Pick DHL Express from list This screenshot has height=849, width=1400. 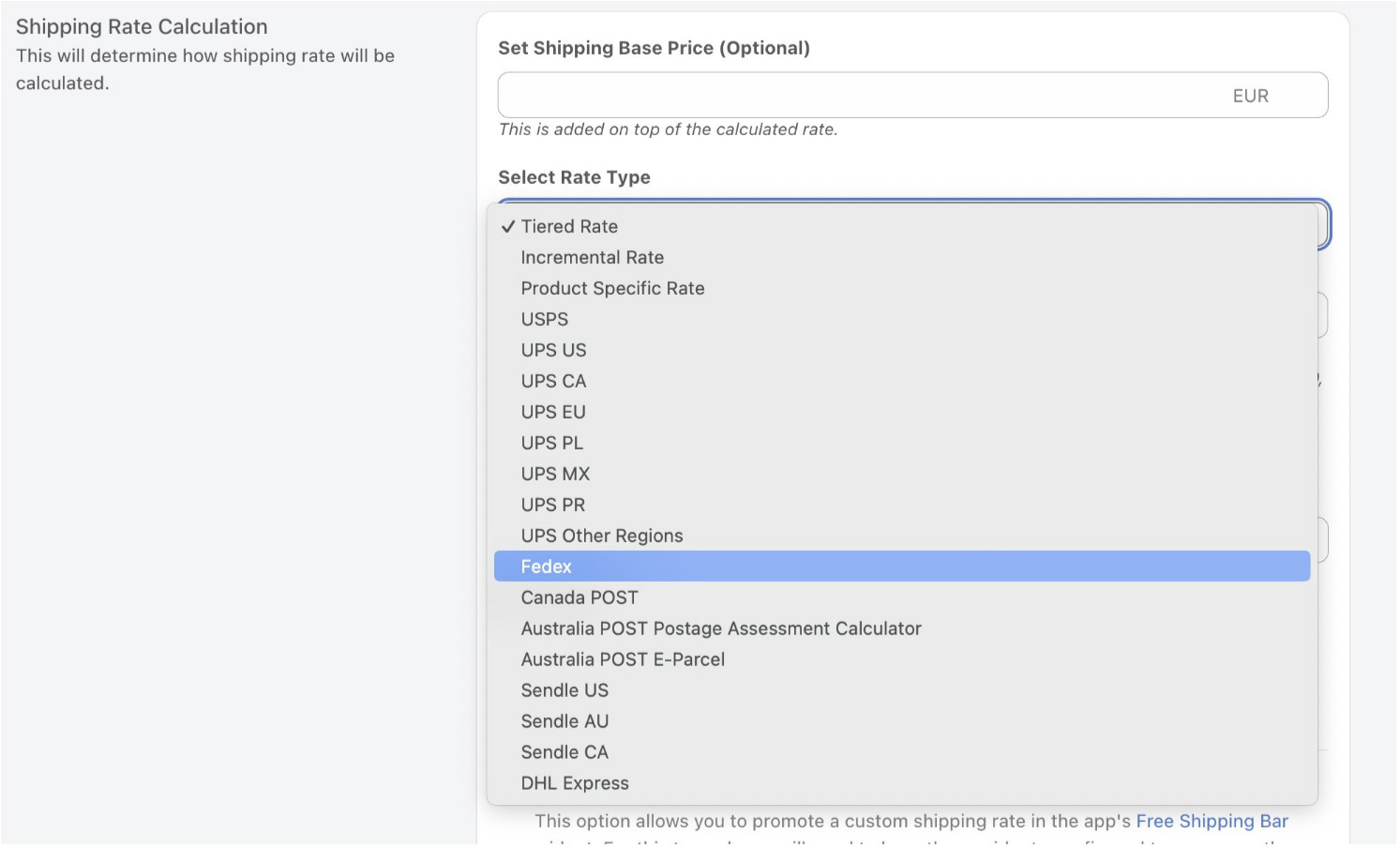(902, 783)
